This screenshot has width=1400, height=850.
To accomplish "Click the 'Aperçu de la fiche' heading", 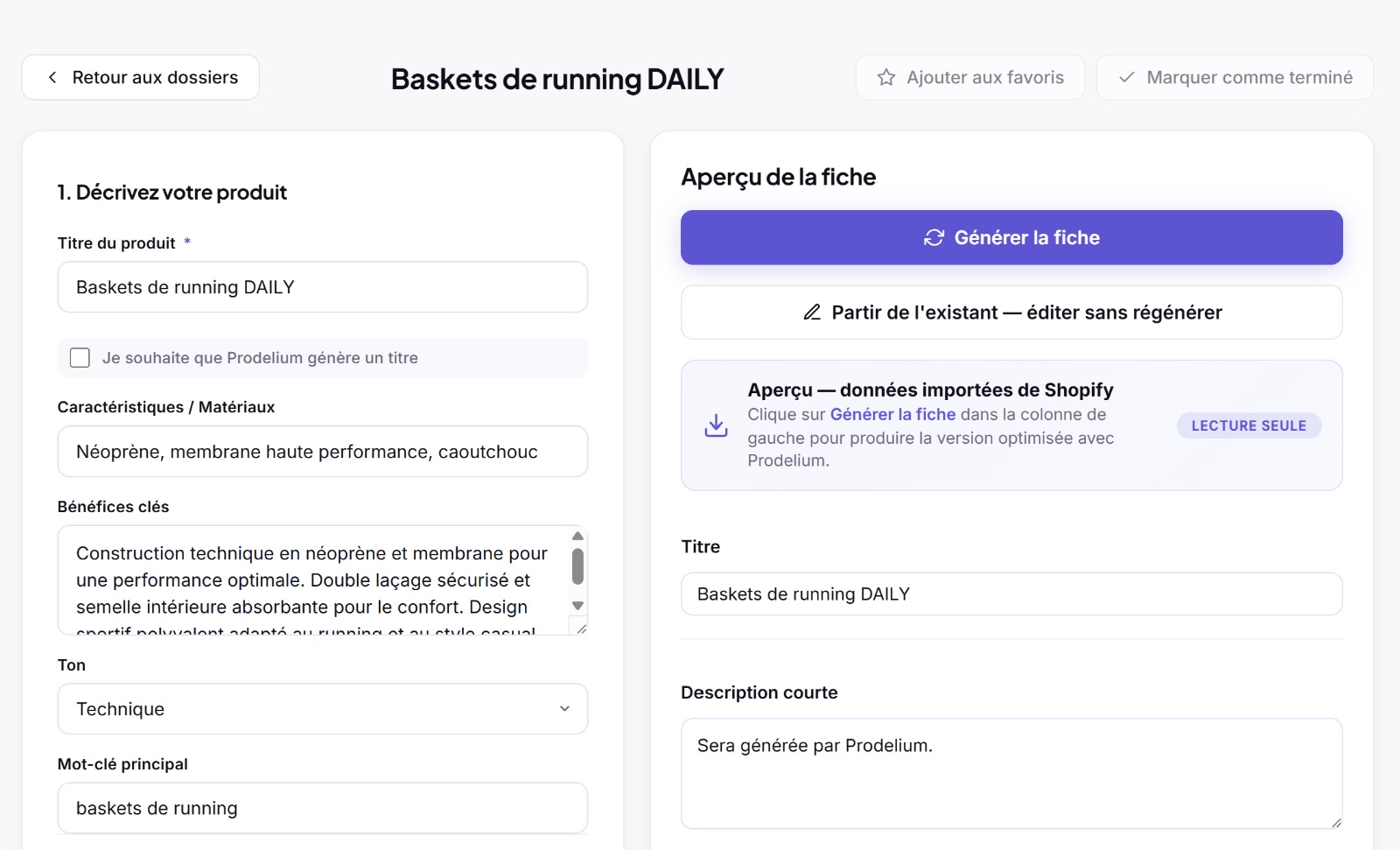I will (x=779, y=177).
